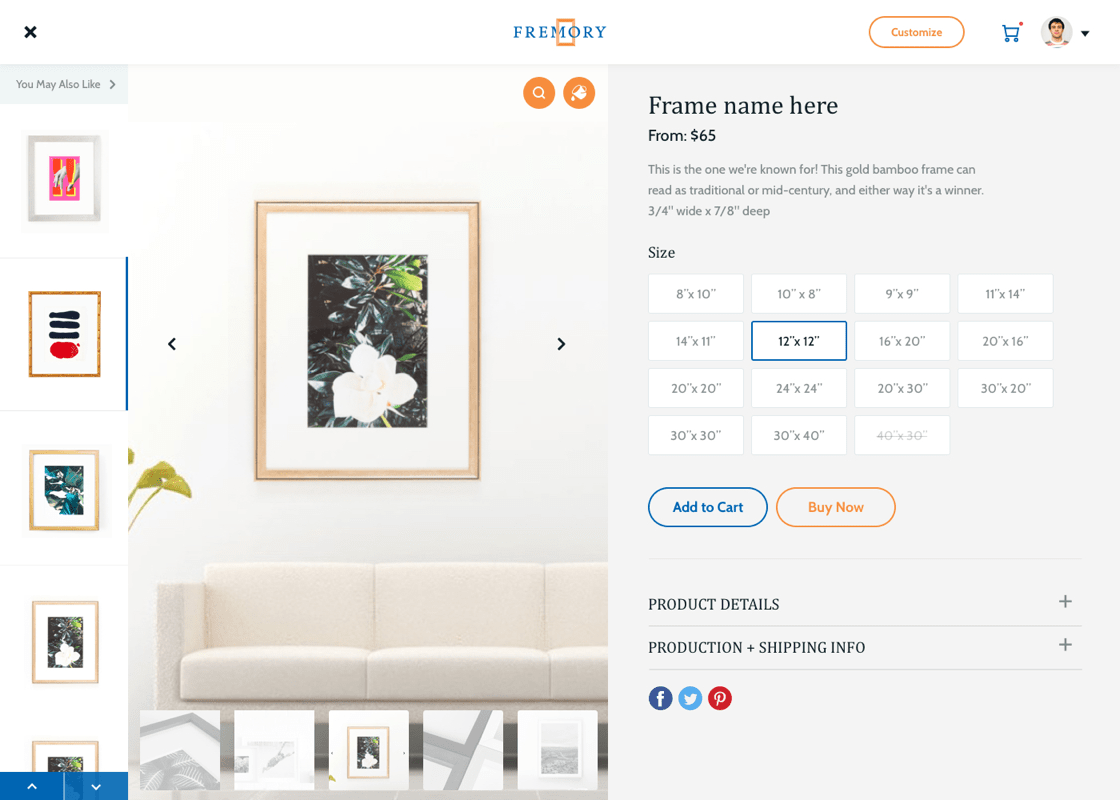
Task: Click the Add to Cart button
Action: coord(708,507)
